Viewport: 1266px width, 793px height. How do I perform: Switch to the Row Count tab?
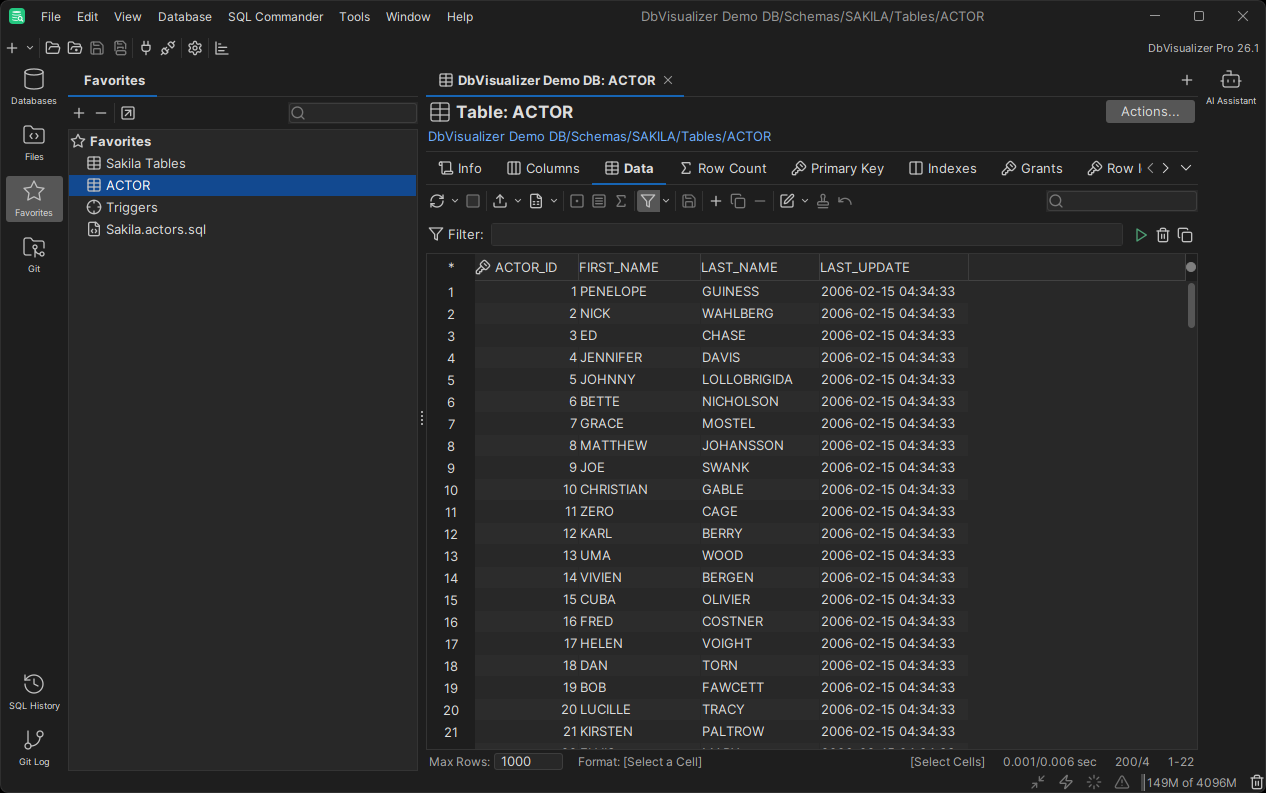723,168
